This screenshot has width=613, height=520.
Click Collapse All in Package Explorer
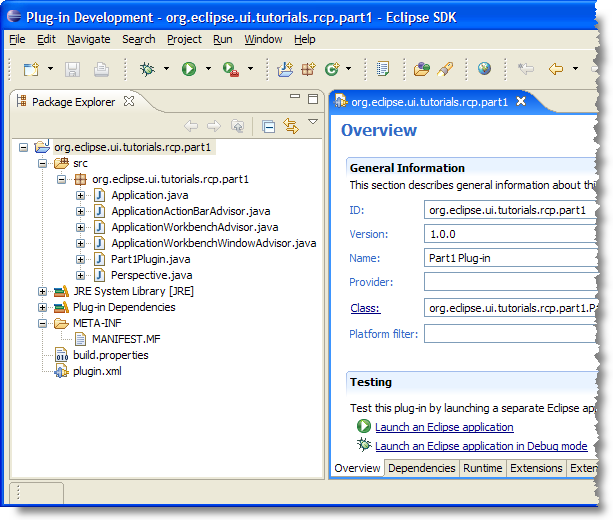(268, 125)
